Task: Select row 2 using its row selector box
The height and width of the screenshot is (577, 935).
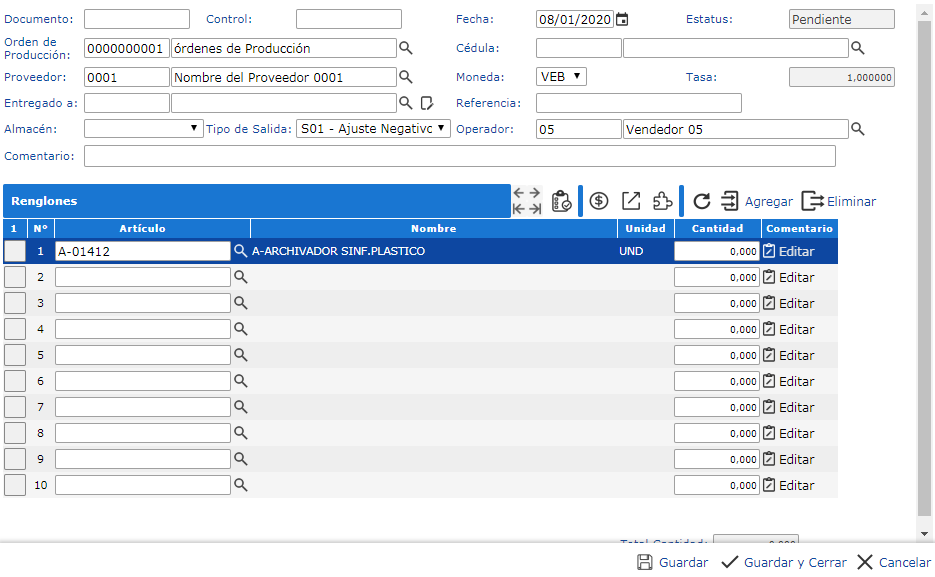Action: click(15, 277)
